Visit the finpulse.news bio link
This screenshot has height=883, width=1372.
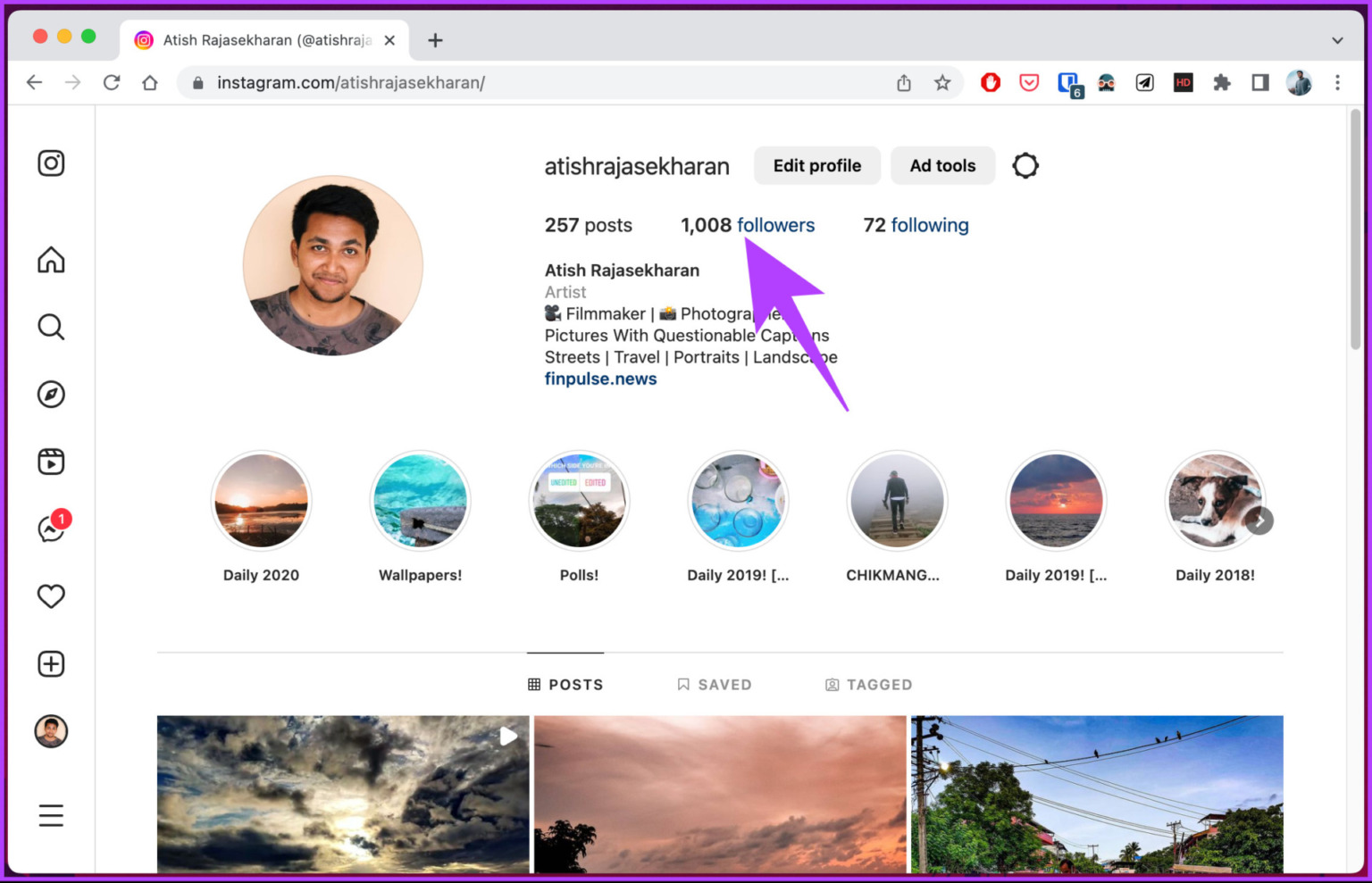pyautogui.click(x=600, y=379)
